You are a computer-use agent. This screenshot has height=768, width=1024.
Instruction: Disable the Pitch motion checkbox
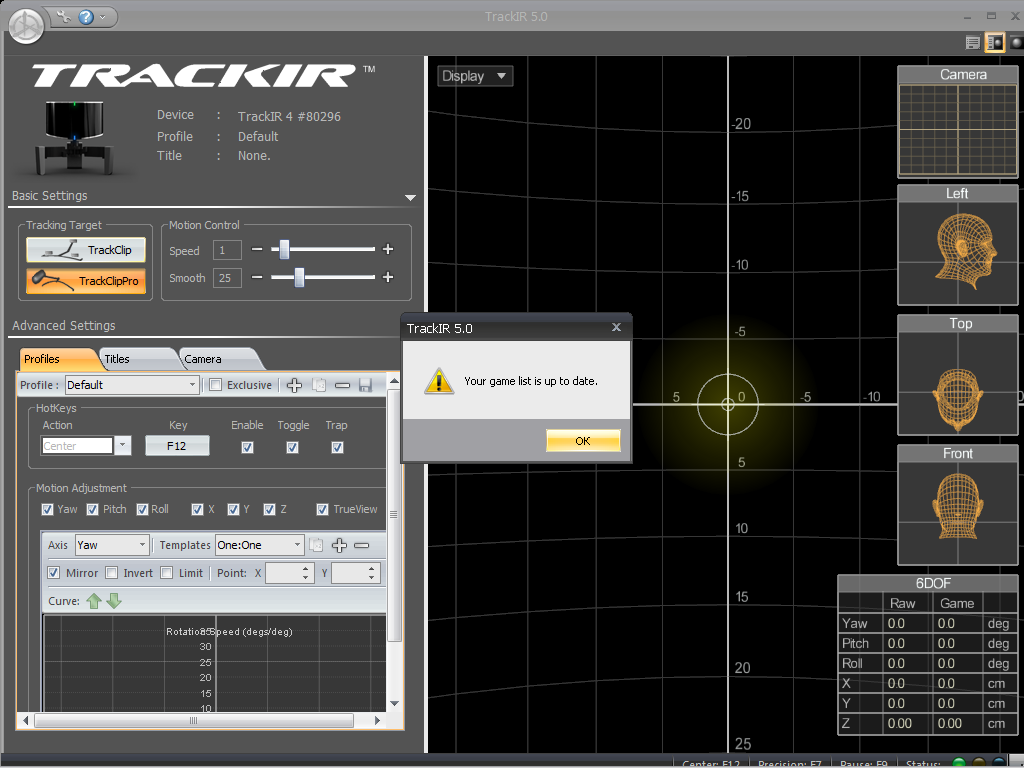click(93, 509)
